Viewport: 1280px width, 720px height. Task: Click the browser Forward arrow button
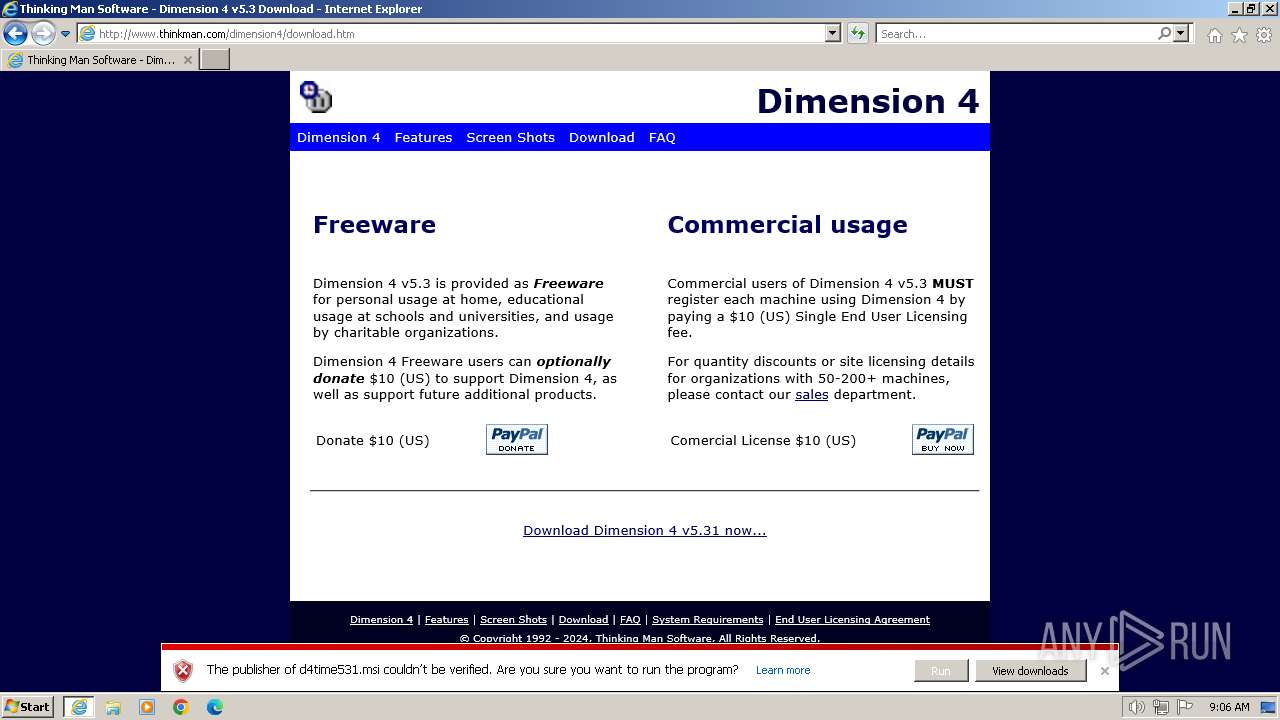pos(42,33)
